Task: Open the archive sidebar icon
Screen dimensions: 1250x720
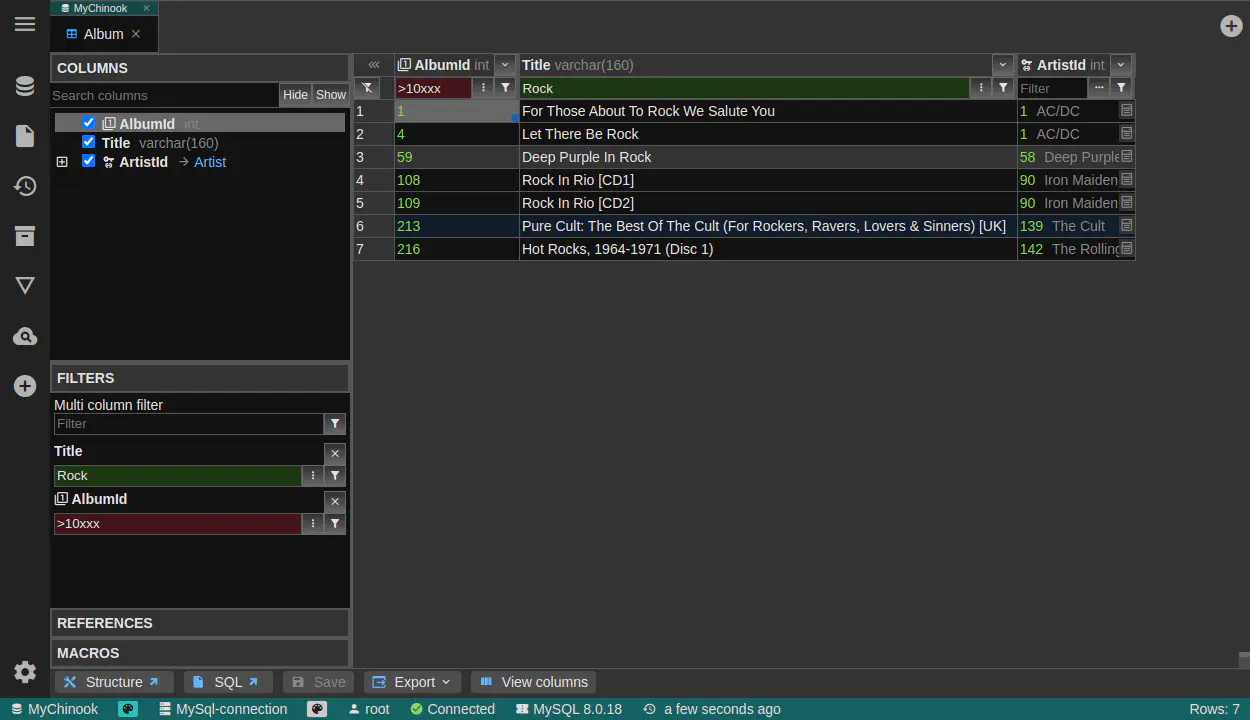Action: coord(25,236)
